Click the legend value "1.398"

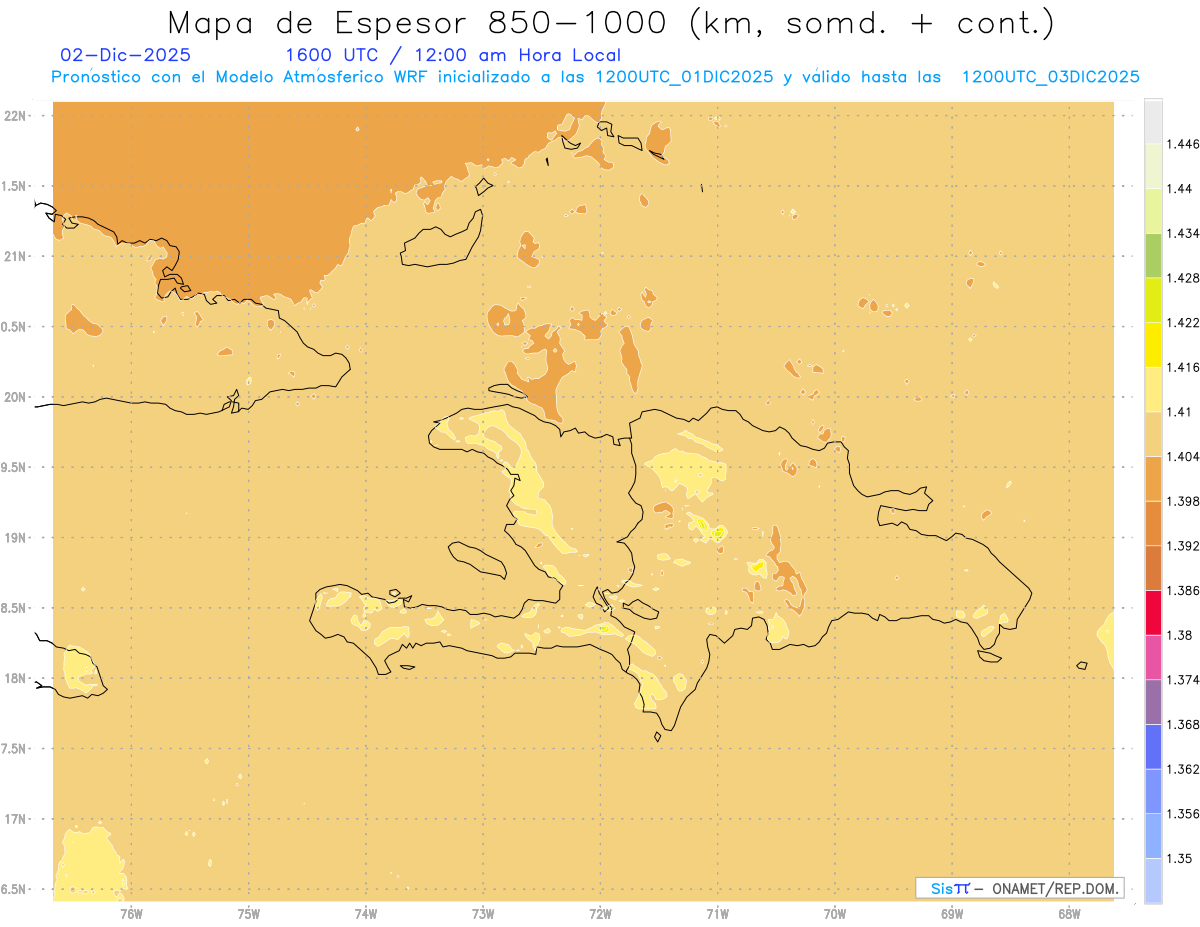pos(1183,501)
